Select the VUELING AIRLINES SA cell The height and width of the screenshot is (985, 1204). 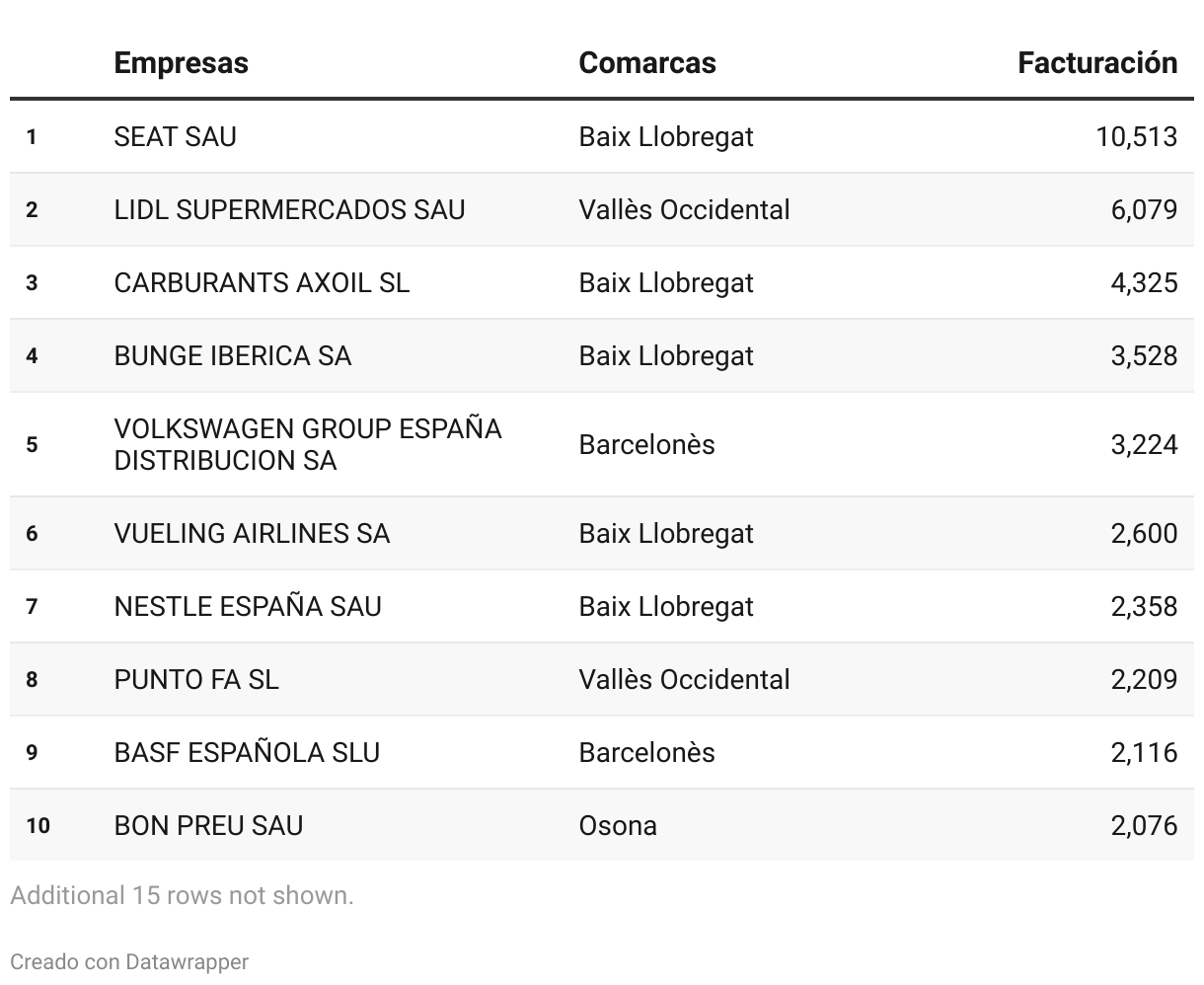pyautogui.click(x=252, y=533)
